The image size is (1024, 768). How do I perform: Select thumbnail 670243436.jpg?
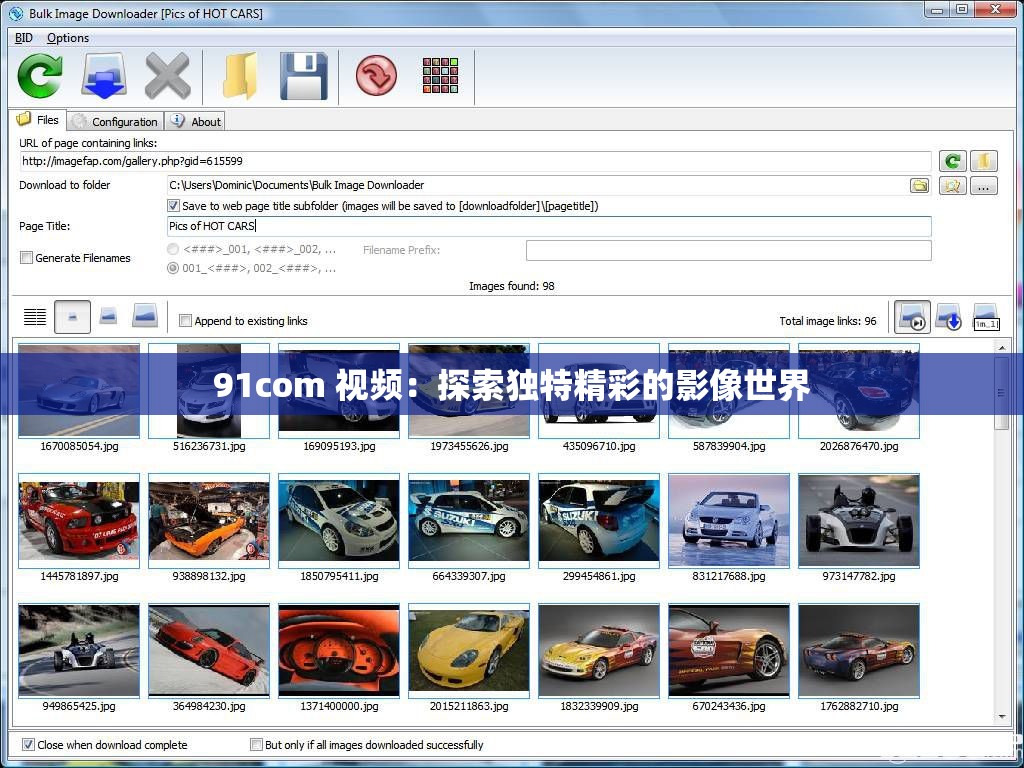(728, 650)
